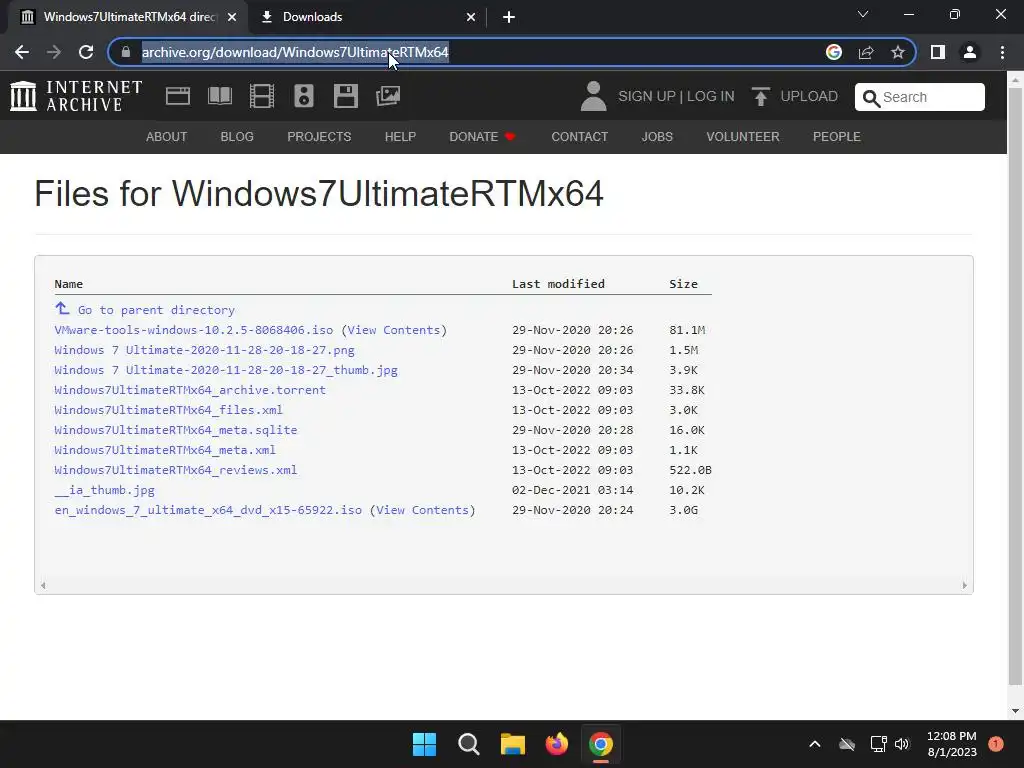1024x768 pixels.
Task: Open tab search dropdown chevron
Action: coord(863,14)
